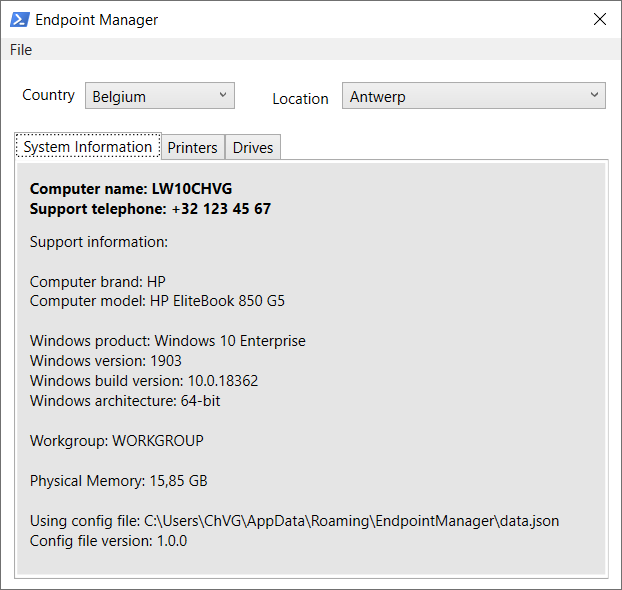
Task: Expand the Location combo box showing Antwerp
Action: (x=474, y=96)
